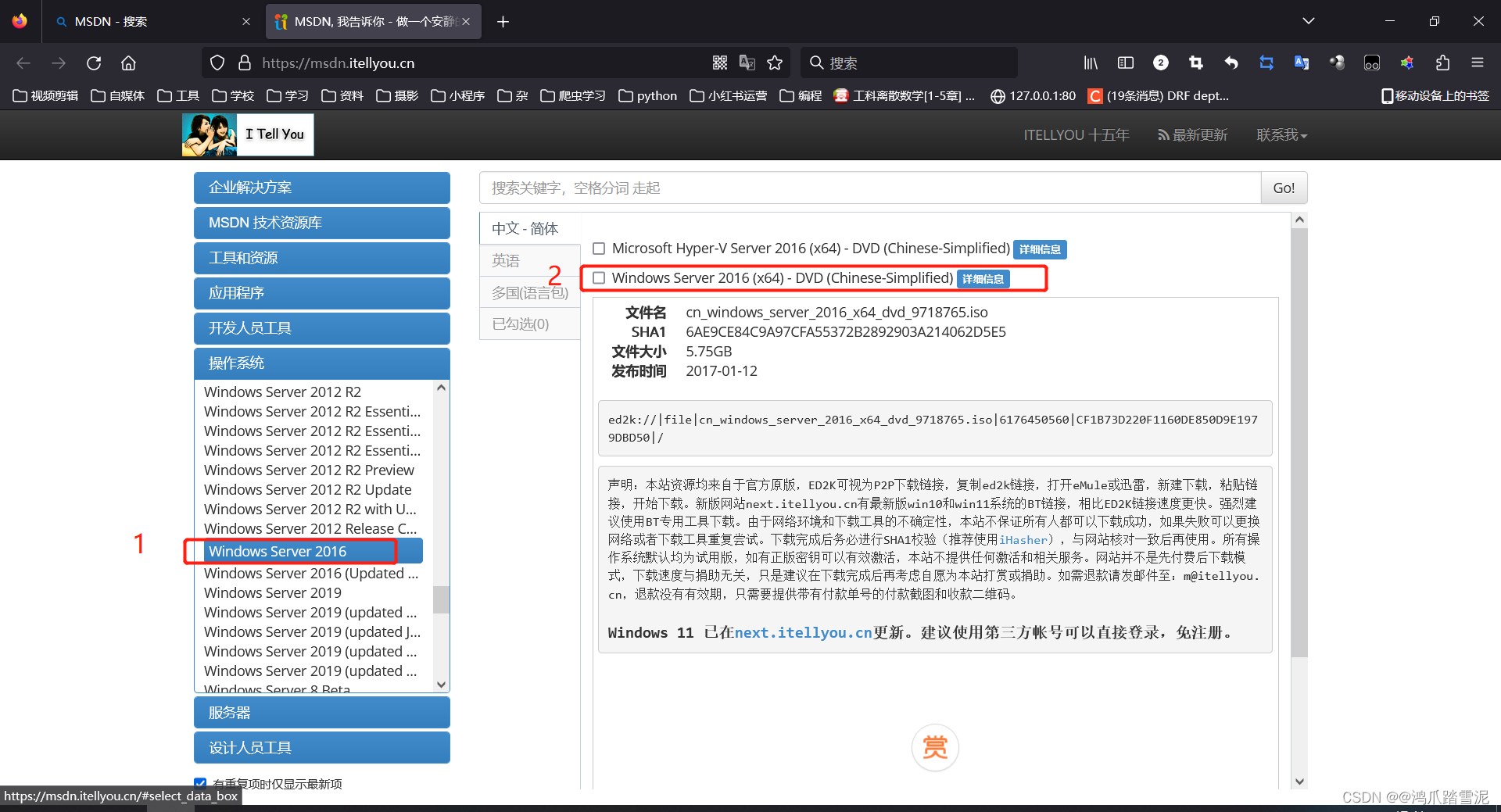This screenshot has width=1501, height=812.
Task: Click the 赏 donate button
Action: 935,747
